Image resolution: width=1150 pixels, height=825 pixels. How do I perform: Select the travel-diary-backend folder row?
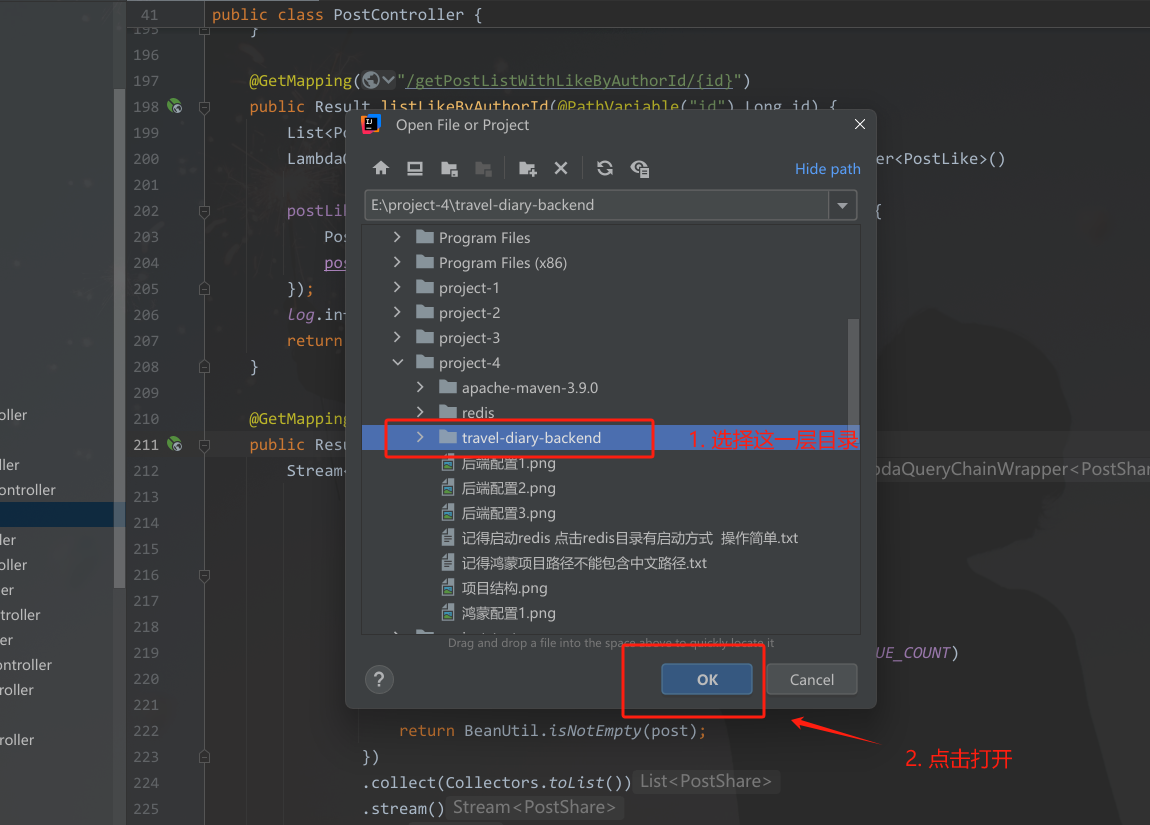point(610,438)
